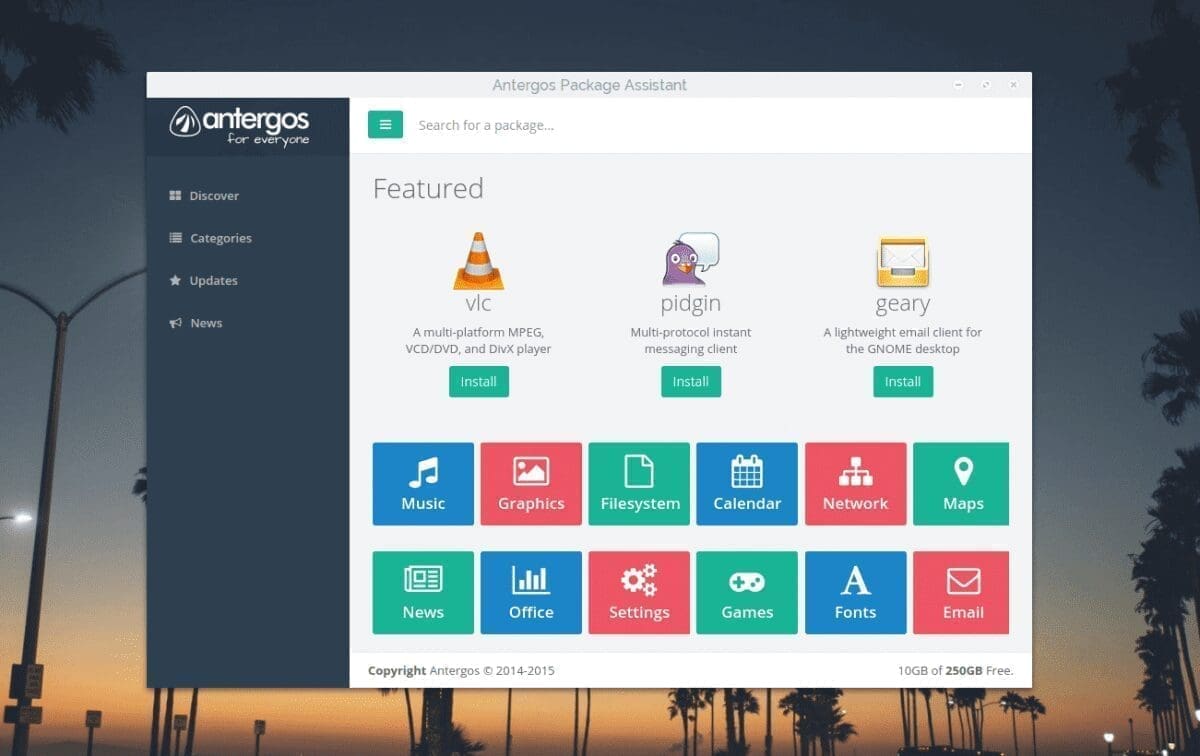Open the Games category tile

747,593
